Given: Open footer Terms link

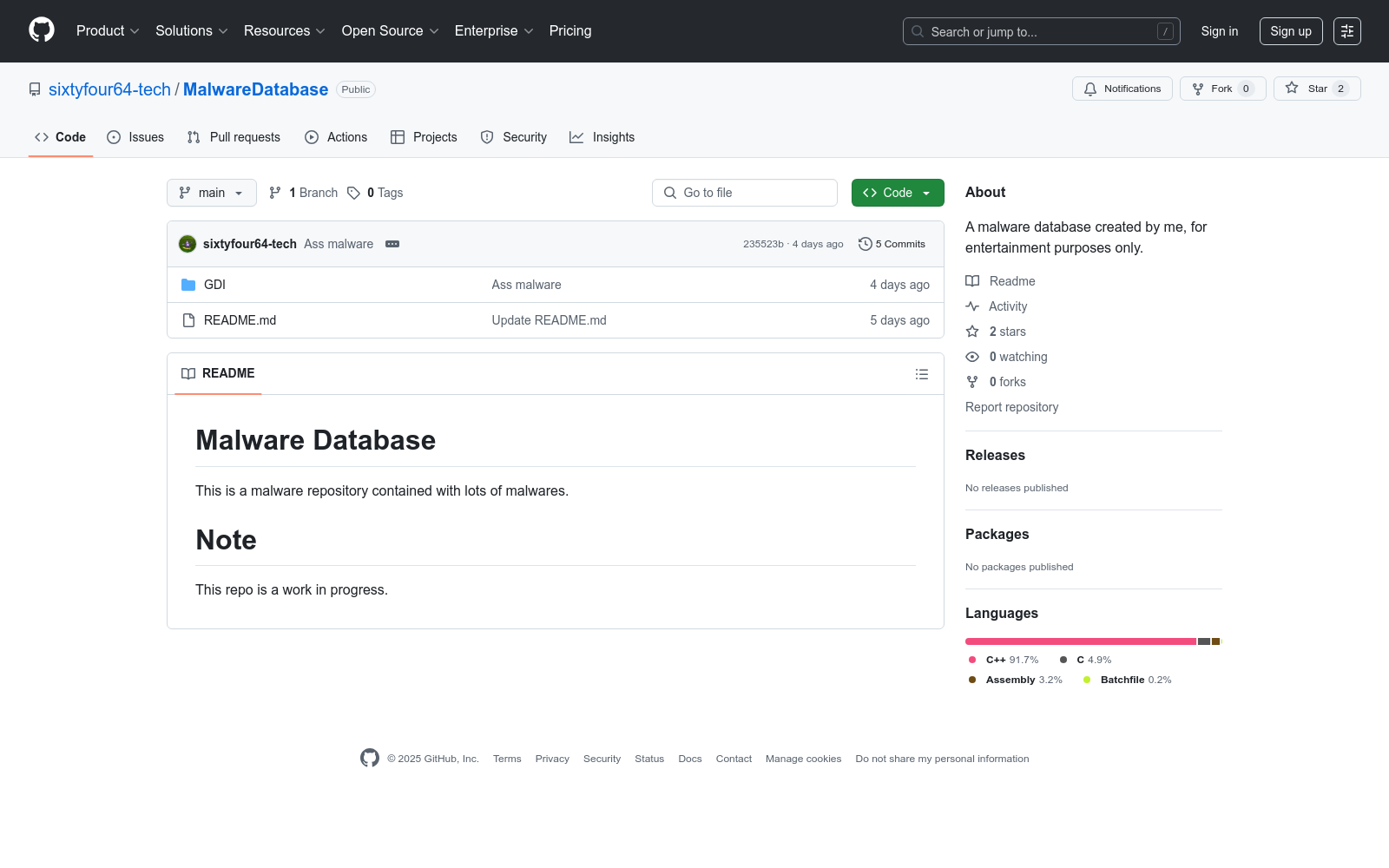Looking at the screenshot, I should tap(507, 759).
